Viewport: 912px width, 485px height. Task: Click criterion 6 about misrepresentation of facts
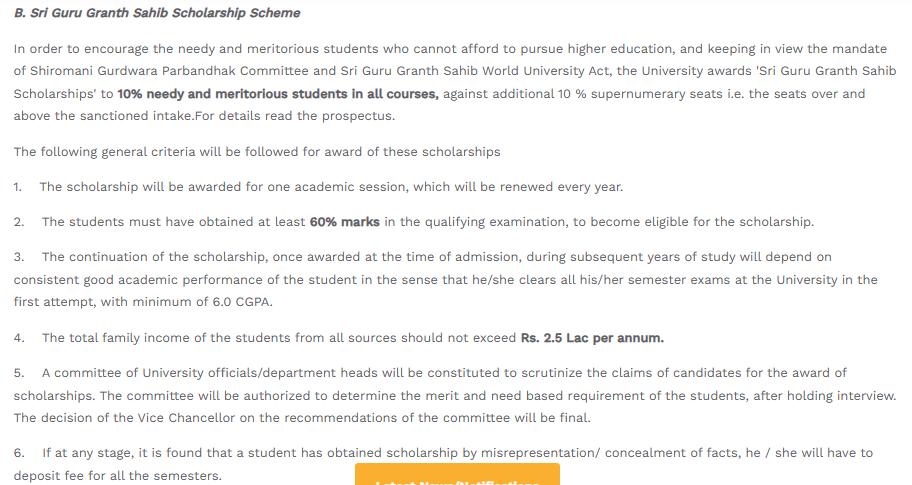point(457,452)
